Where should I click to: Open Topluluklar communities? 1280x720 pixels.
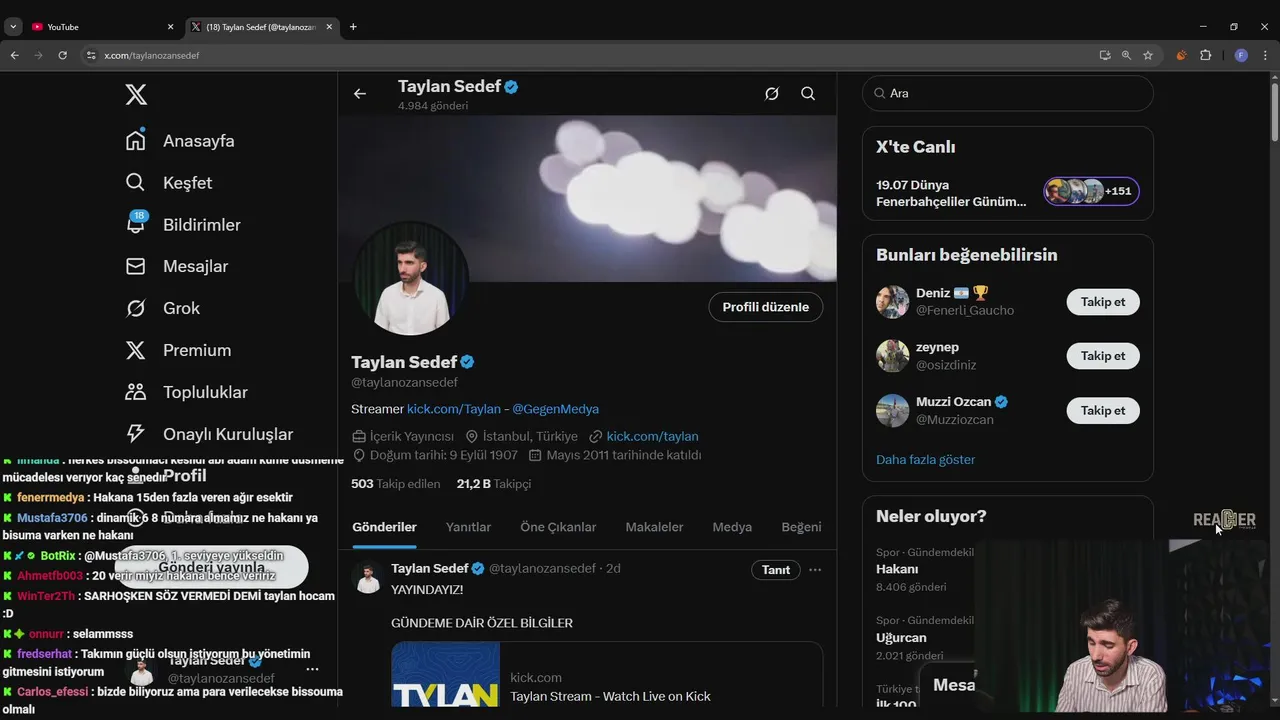tap(186, 393)
